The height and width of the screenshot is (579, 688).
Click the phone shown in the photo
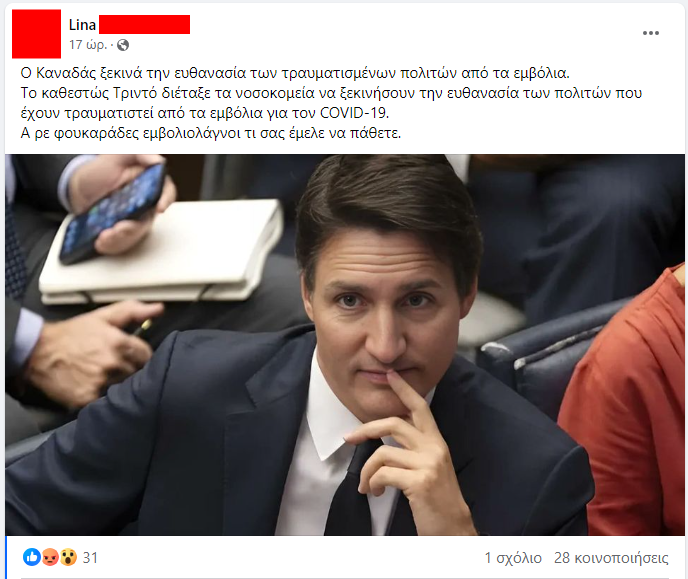(112, 213)
